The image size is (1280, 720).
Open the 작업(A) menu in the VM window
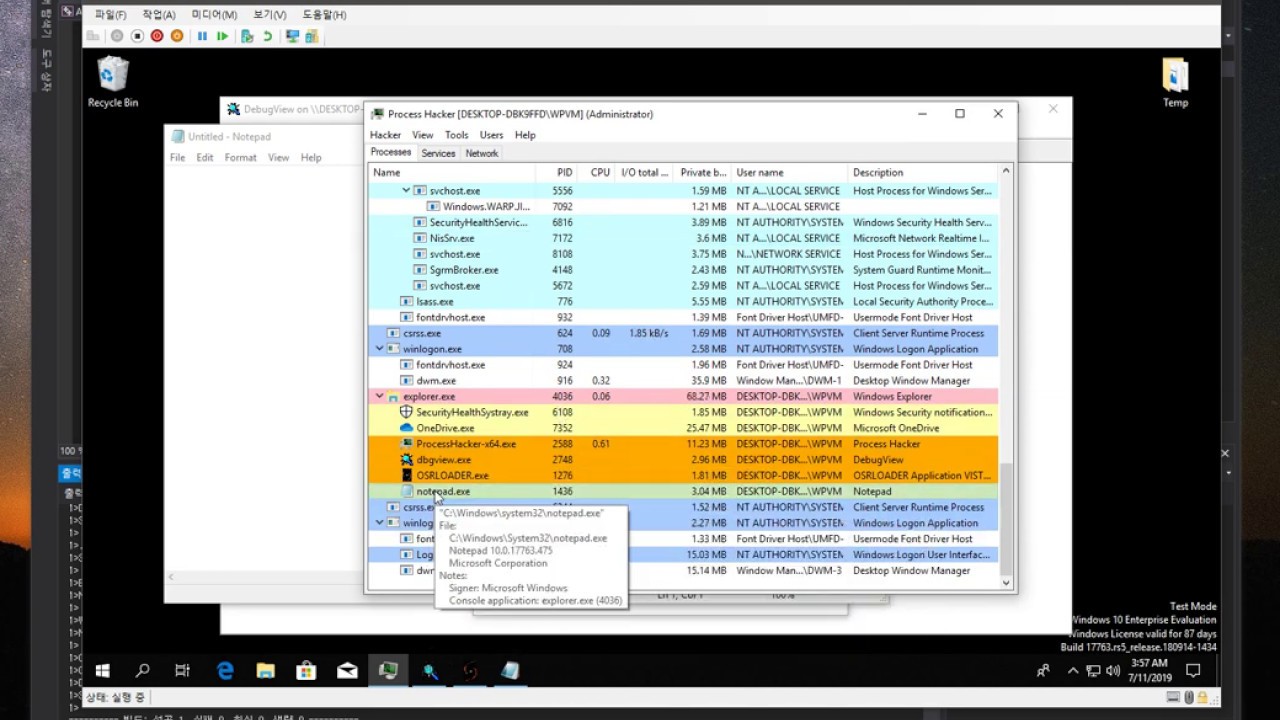[x=159, y=15]
